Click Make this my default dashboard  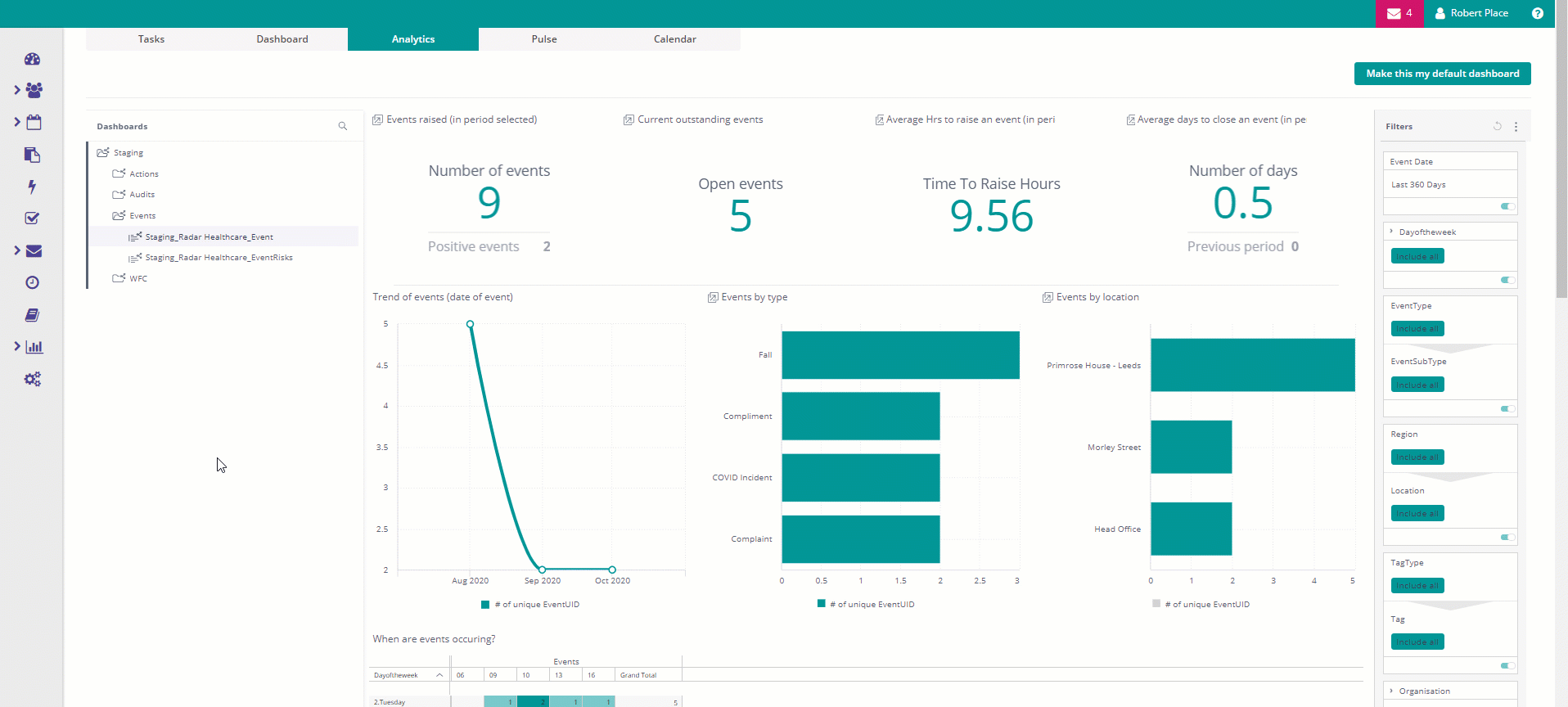coord(1443,74)
